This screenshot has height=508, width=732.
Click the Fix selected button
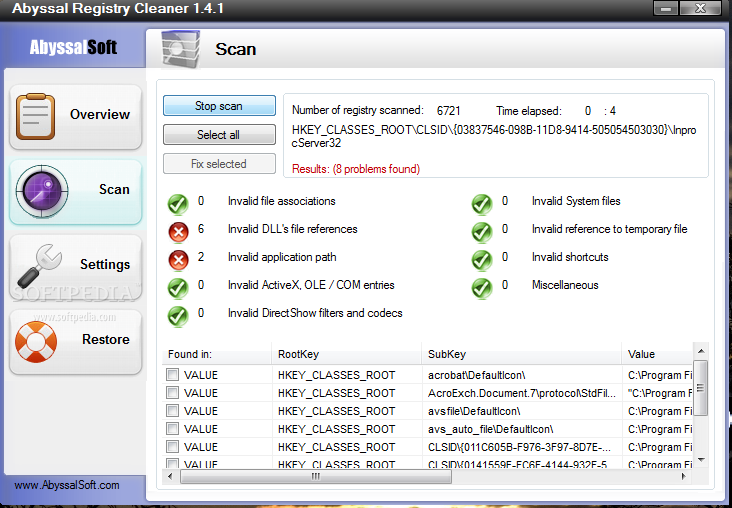click(219, 164)
